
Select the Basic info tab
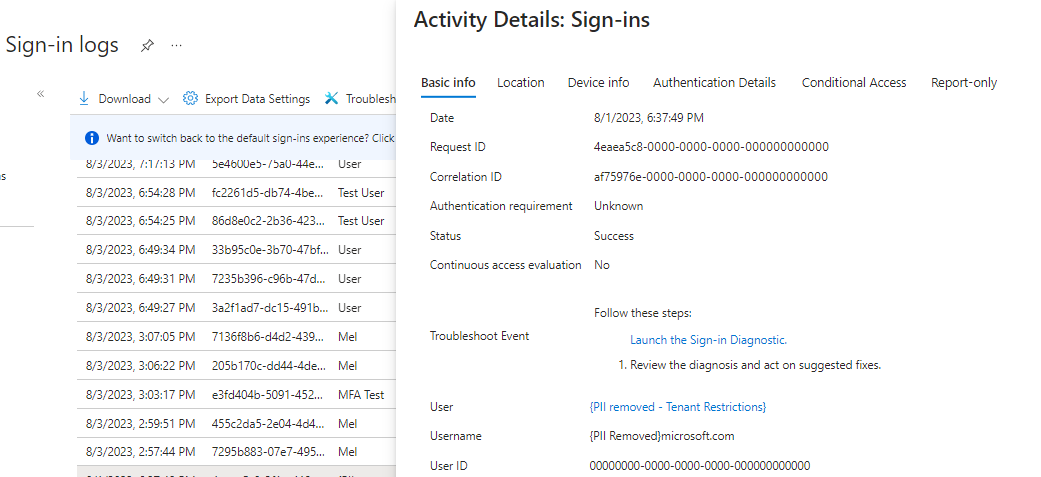pyautogui.click(x=448, y=83)
